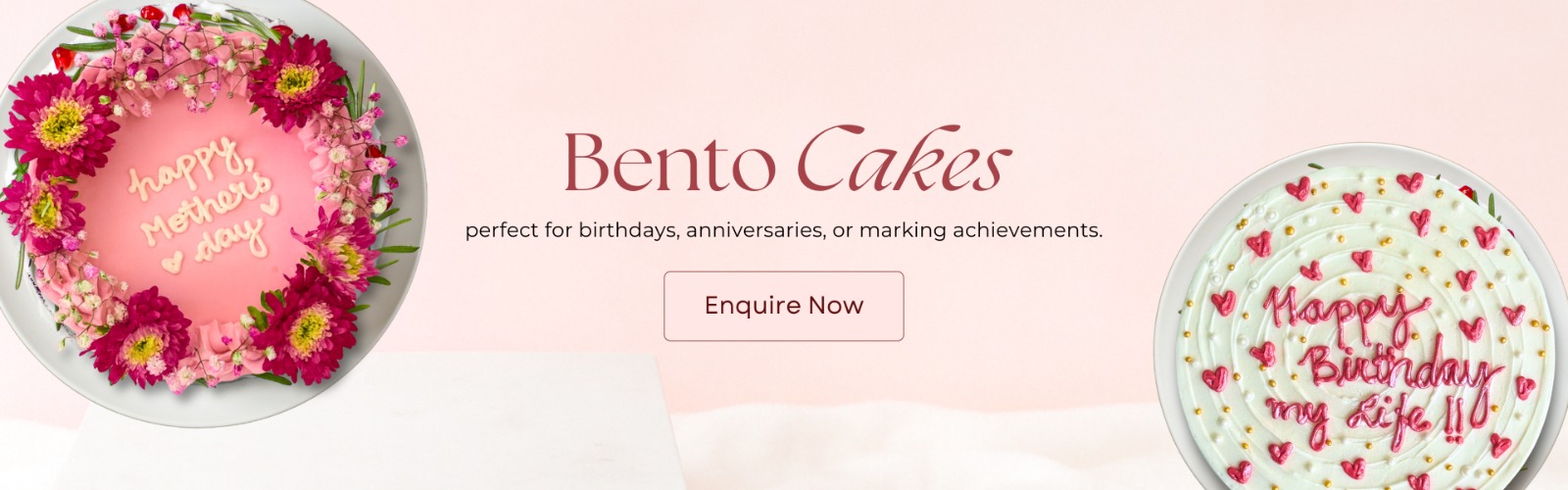Click the subtitle line about birthdays and anniversaries
The height and width of the screenshot is (490, 1568).
point(783,231)
